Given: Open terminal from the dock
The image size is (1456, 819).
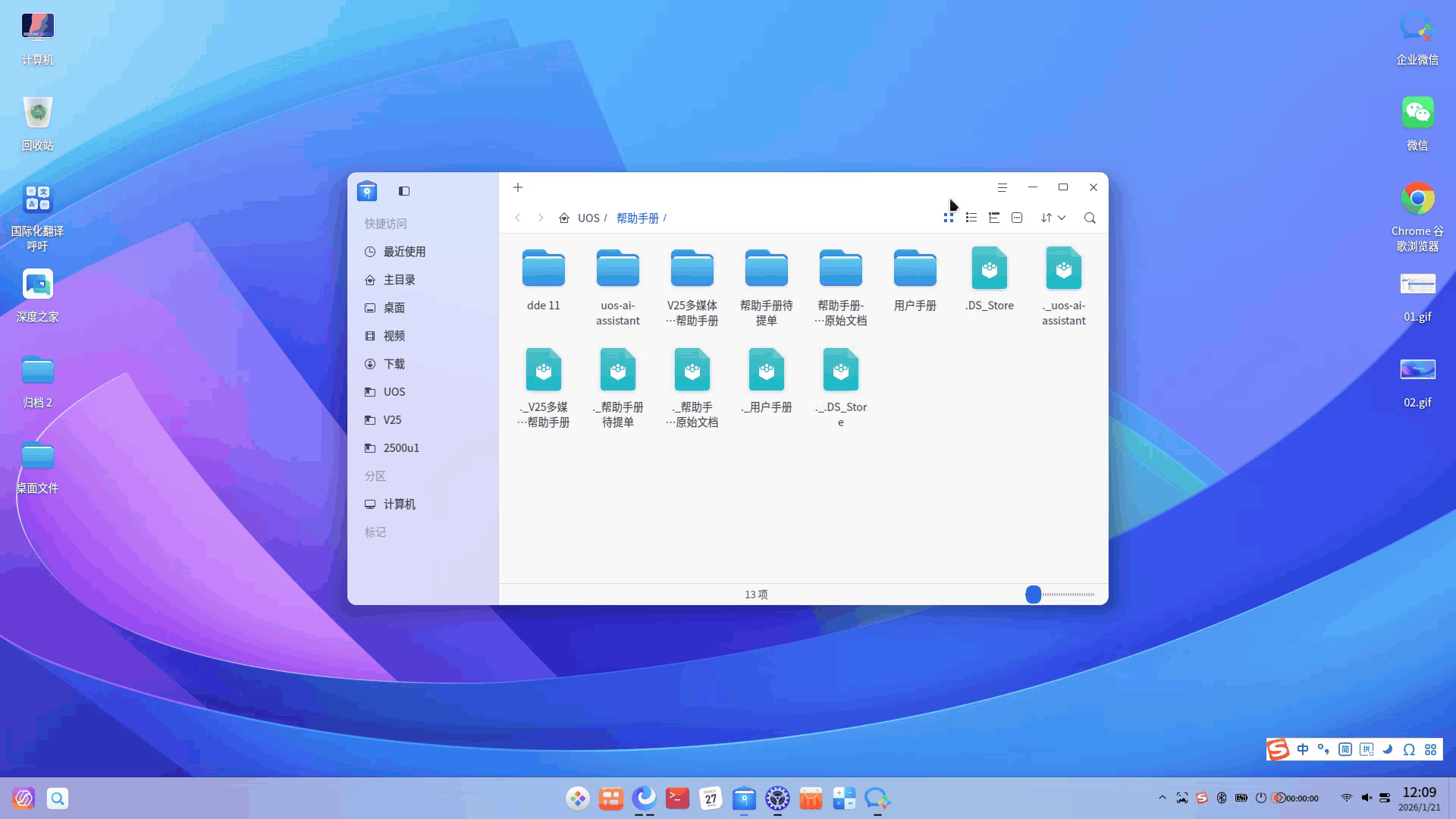Looking at the screenshot, I should [677, 798].
